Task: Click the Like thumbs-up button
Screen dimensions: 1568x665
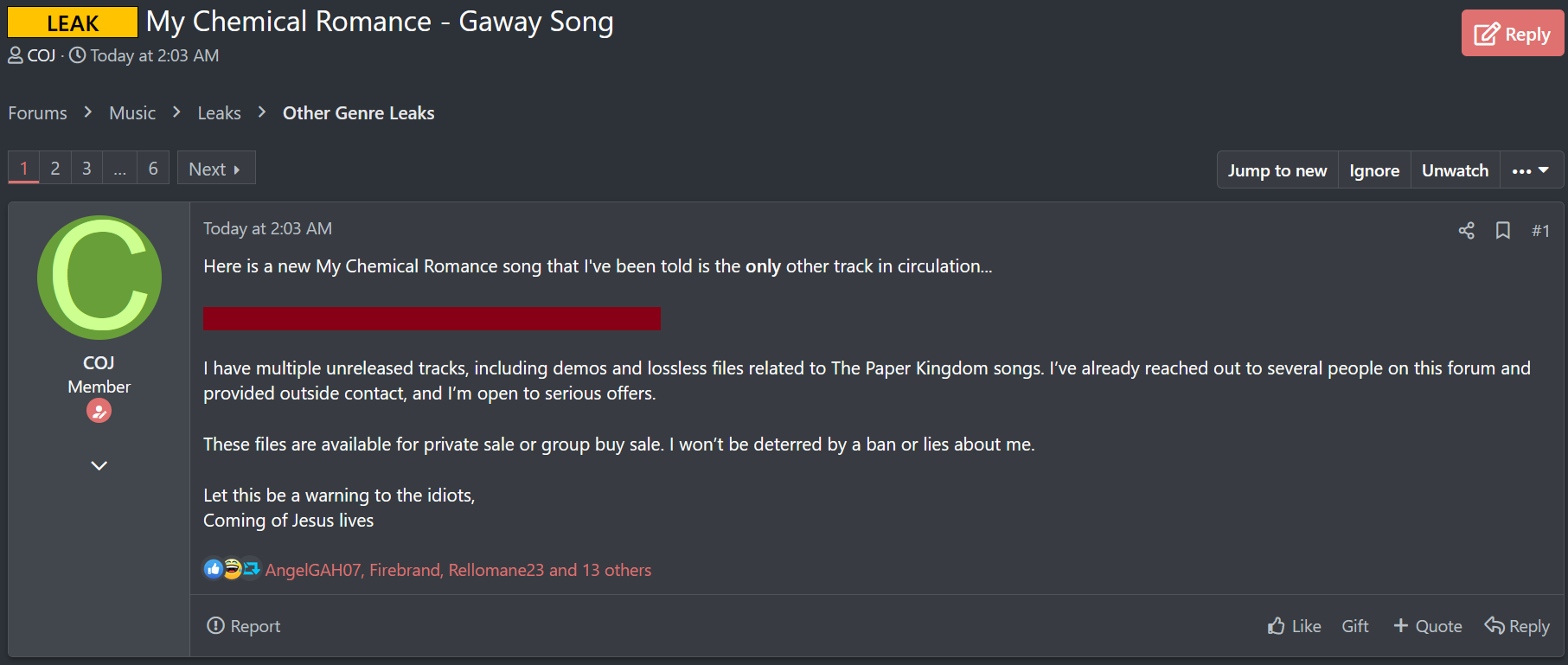Action: pos(1294,626)
